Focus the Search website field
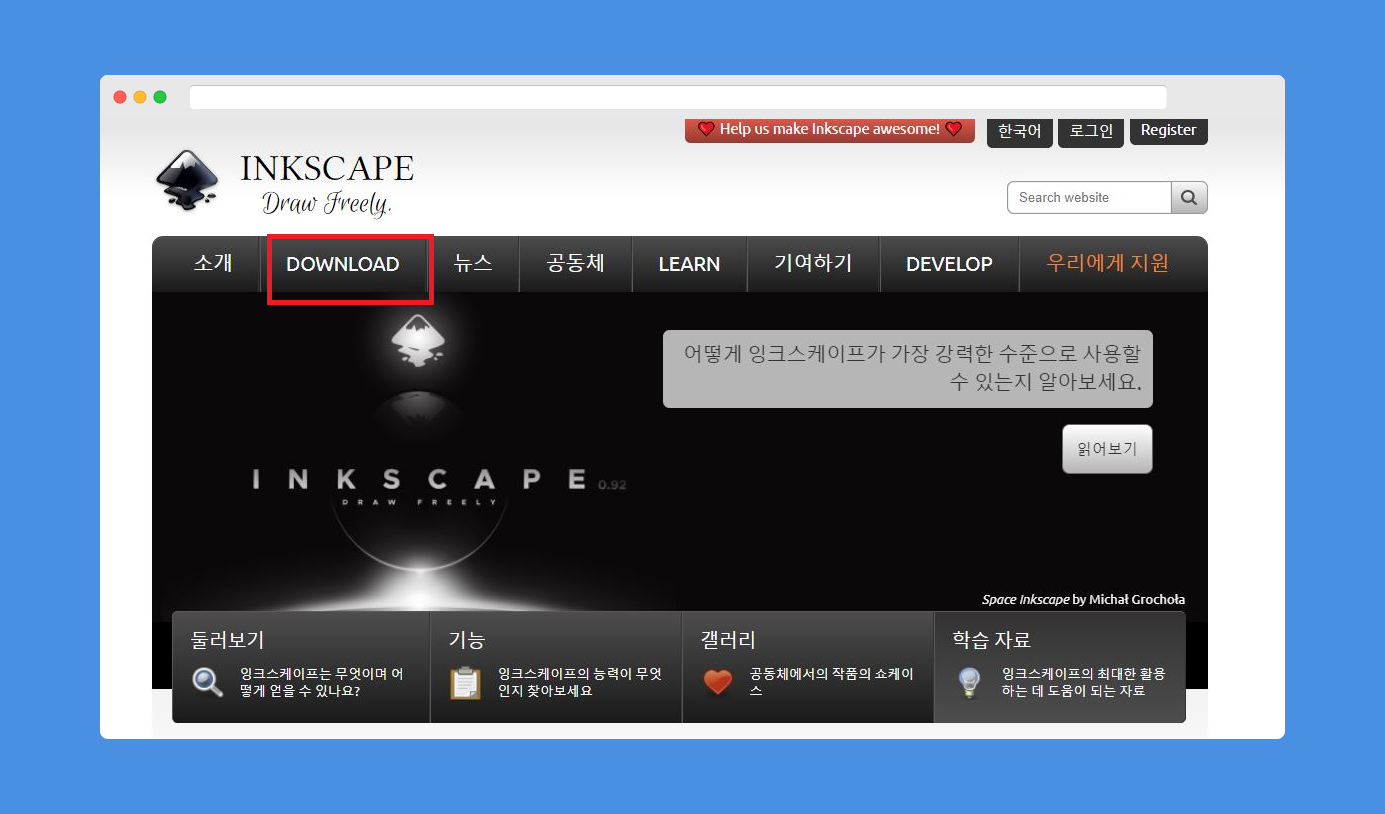 pos(1089,198)
